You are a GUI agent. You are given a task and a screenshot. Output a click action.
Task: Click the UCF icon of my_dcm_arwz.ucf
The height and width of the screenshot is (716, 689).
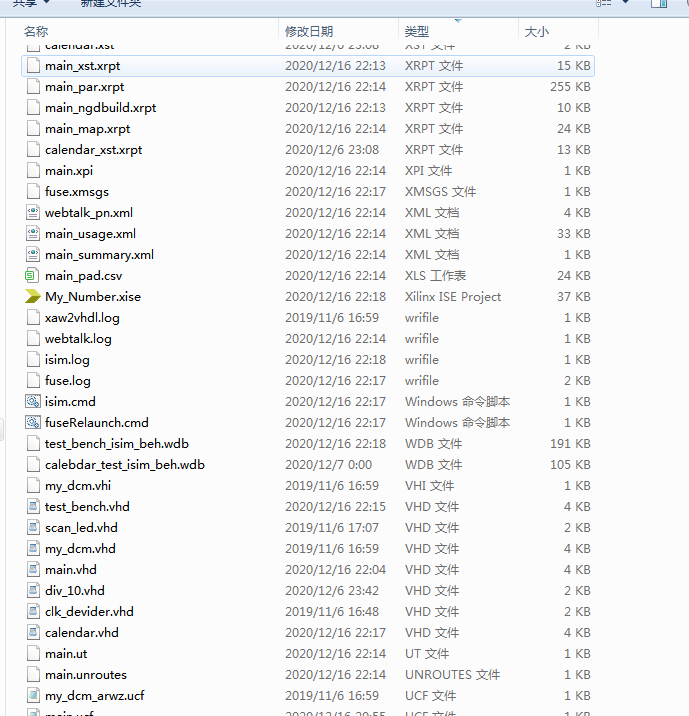[33, 696]
